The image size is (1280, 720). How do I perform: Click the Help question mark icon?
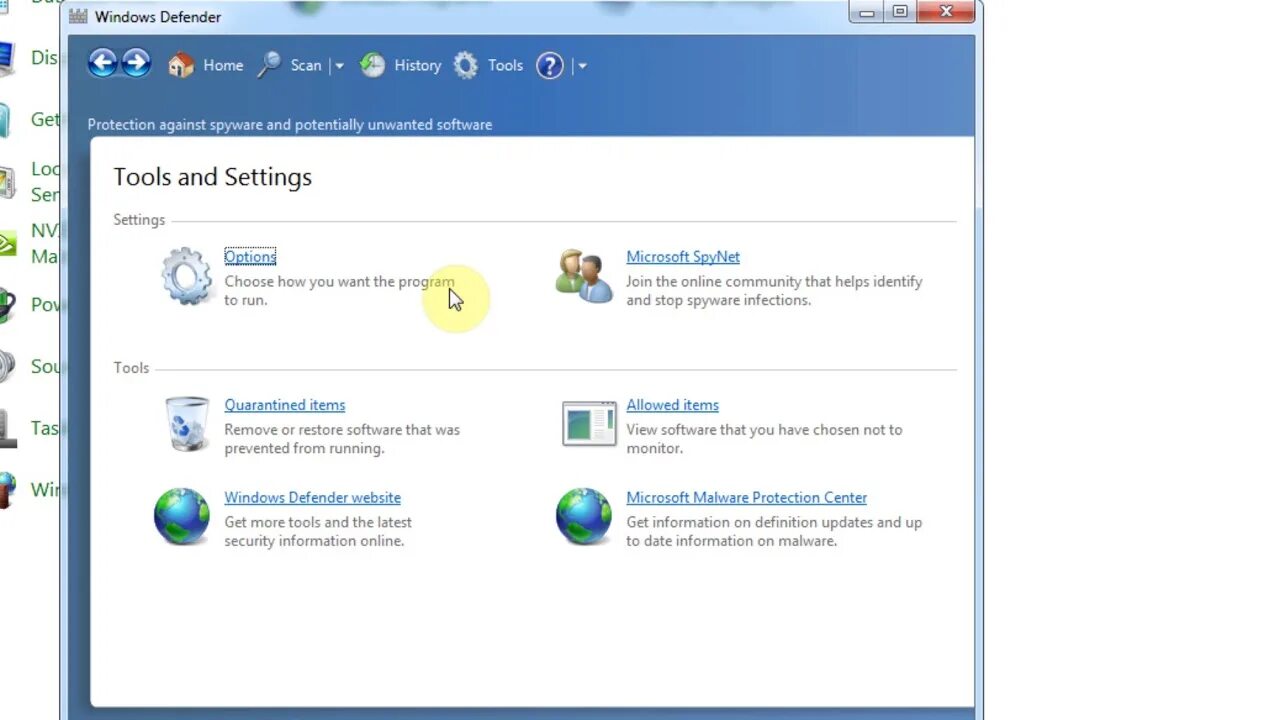coord(550,66)
